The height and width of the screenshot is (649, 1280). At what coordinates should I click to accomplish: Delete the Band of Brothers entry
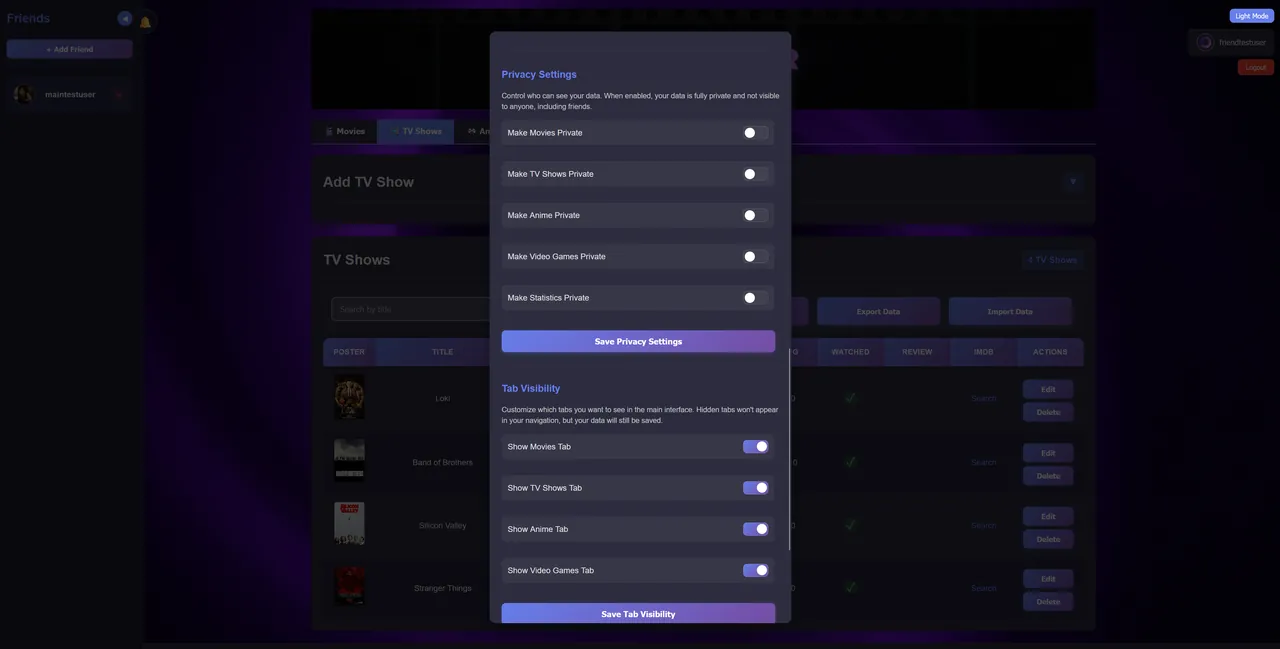click(1048, 476)
